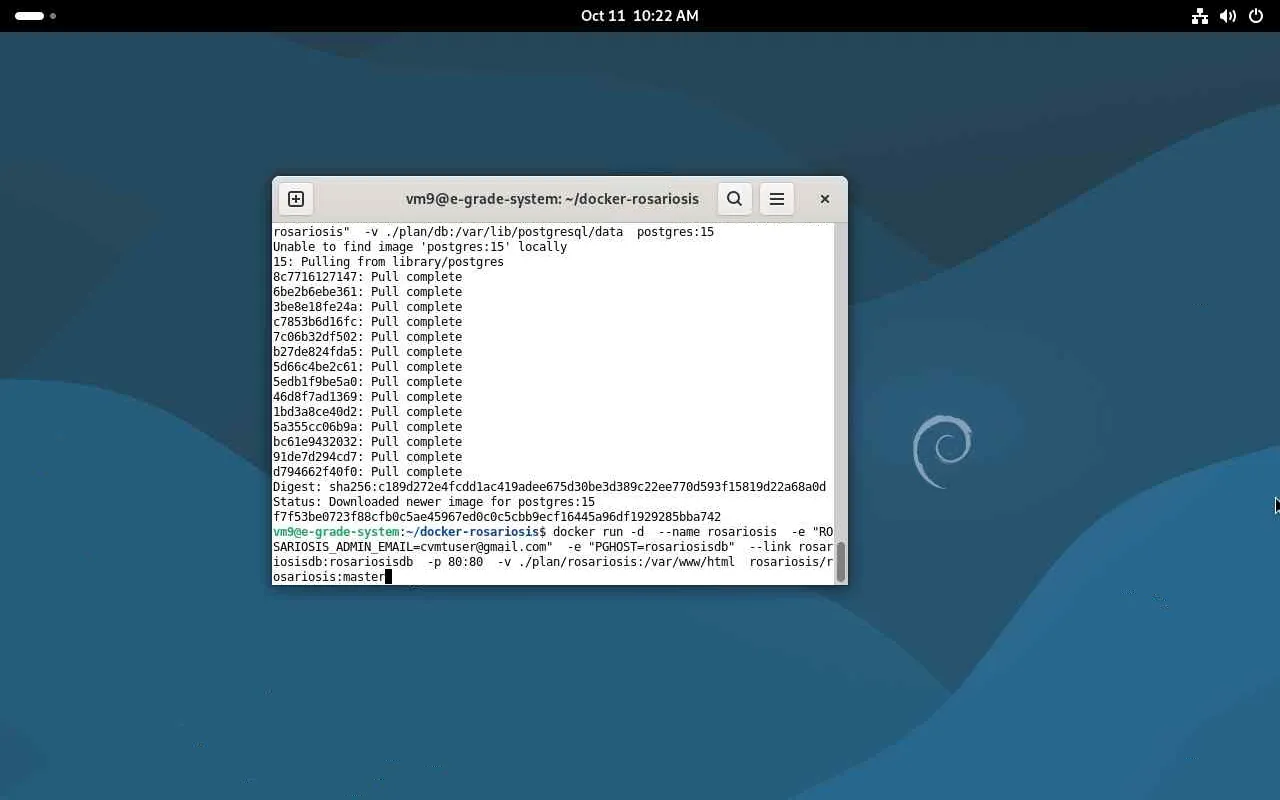Open a new terminal tab
This screenshot has height=800, width=1280.
coord(296,199)
